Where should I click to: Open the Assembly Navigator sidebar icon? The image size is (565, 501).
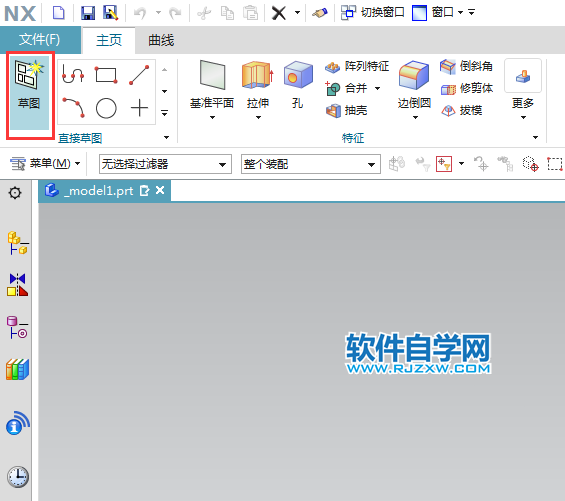(17, 243)
